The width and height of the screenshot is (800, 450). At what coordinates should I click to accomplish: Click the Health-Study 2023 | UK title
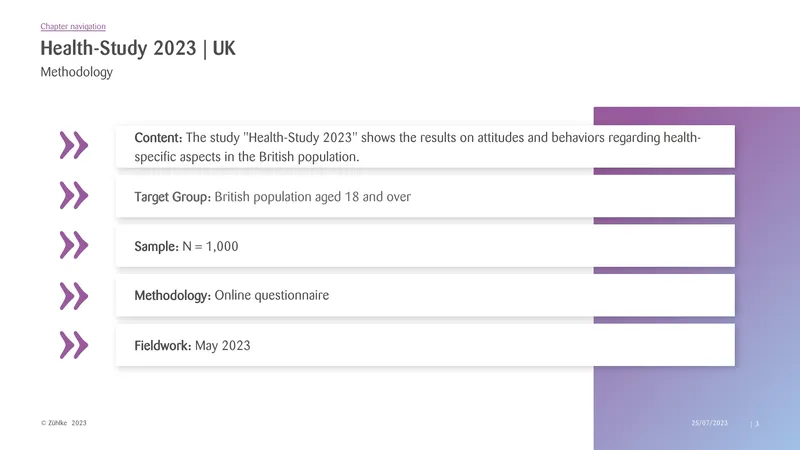[x=138, y=48]
